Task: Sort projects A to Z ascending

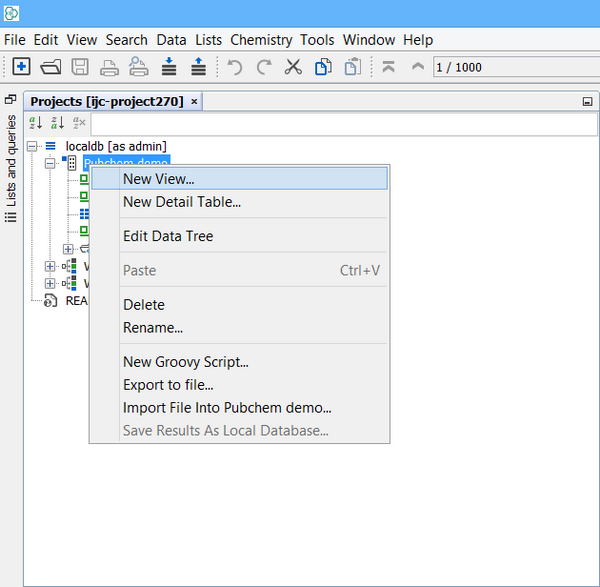Action: (x=36, y=123)
